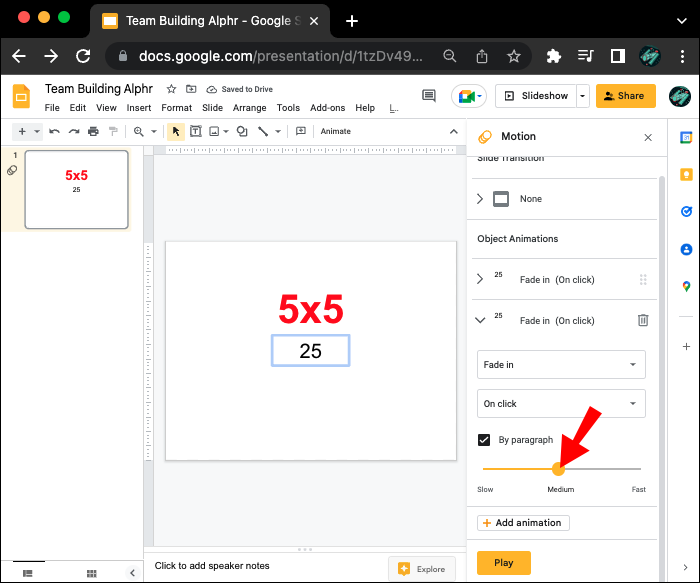
Task: Open the Explore button
Action: pyautogui.click(x=422, y=569)
